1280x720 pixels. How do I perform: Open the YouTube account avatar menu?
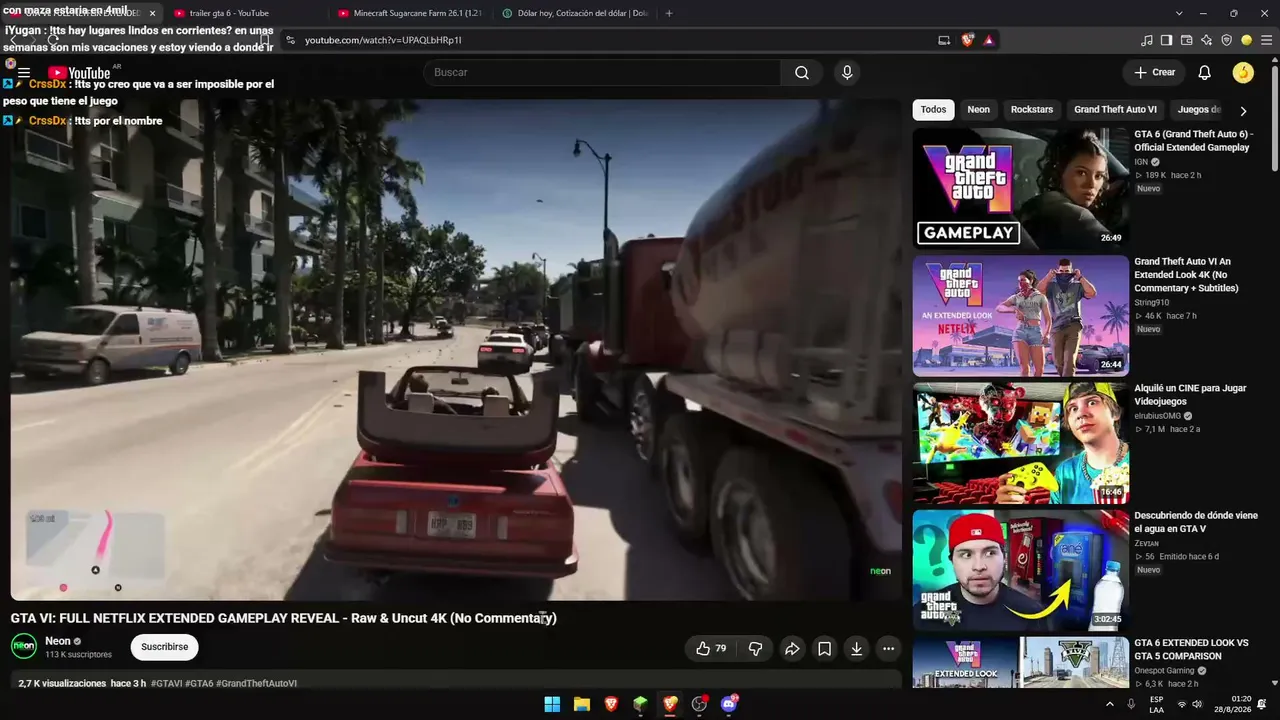coord(1243,73)
